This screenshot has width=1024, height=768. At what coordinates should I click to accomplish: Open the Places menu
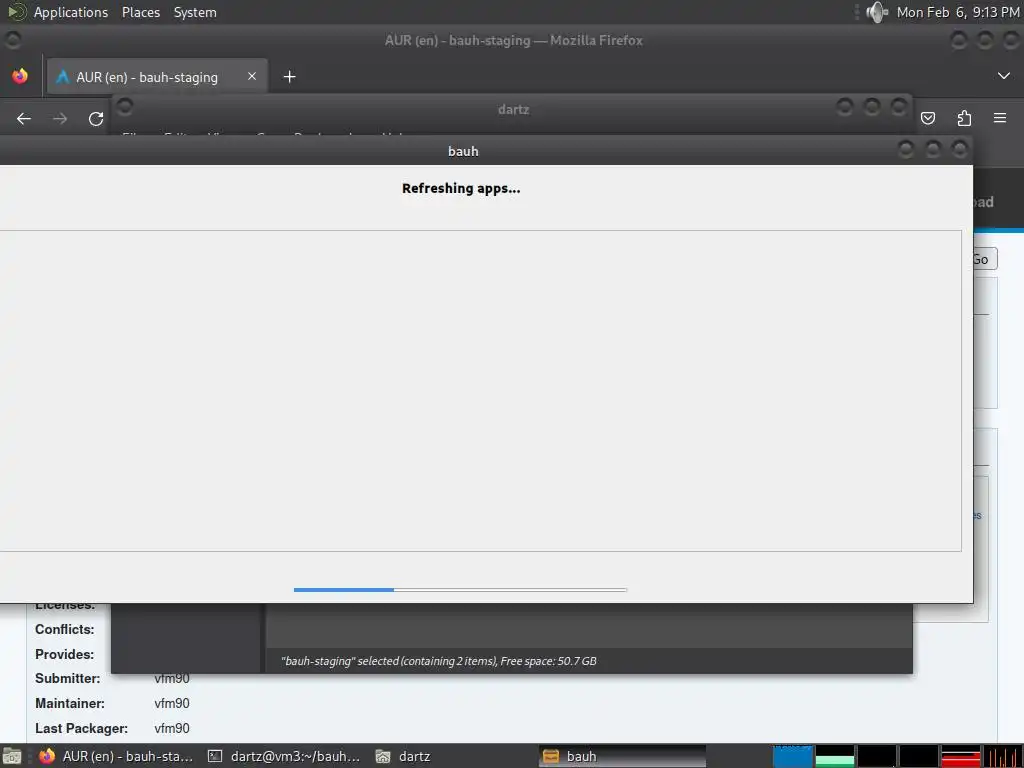(x=141, y=12)
